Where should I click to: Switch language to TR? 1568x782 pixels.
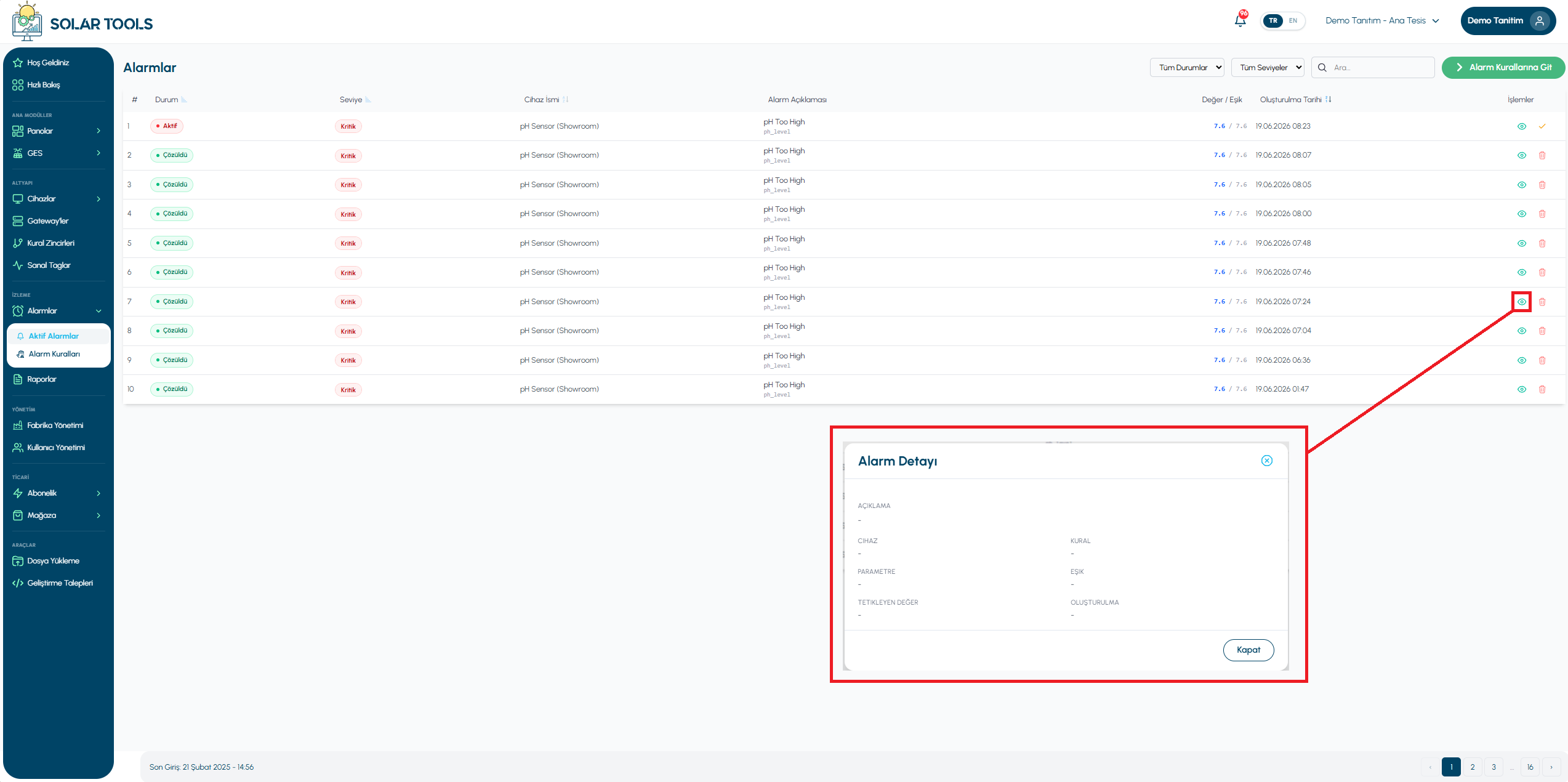tap(1273, 20)
